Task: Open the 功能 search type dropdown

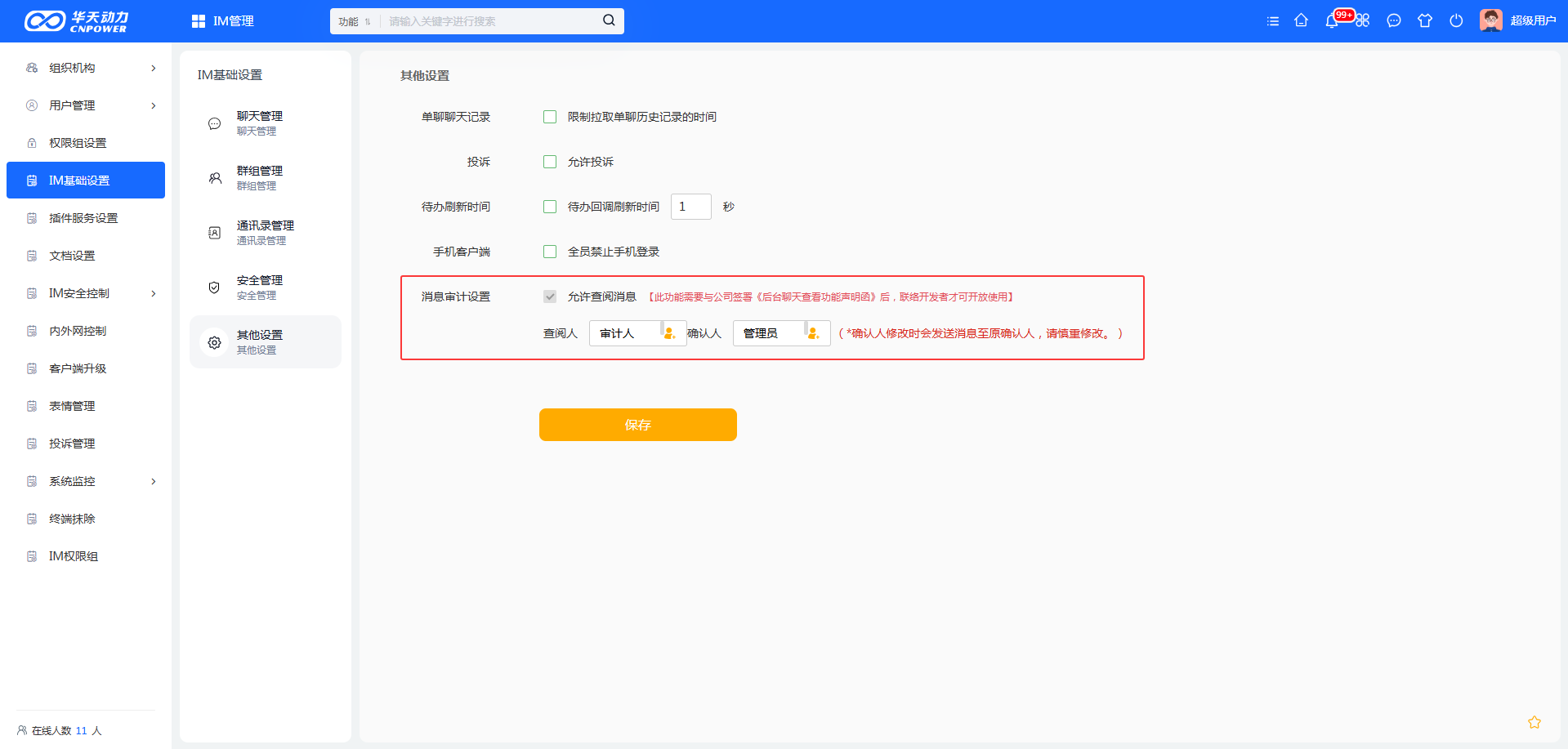Action: 355,21
